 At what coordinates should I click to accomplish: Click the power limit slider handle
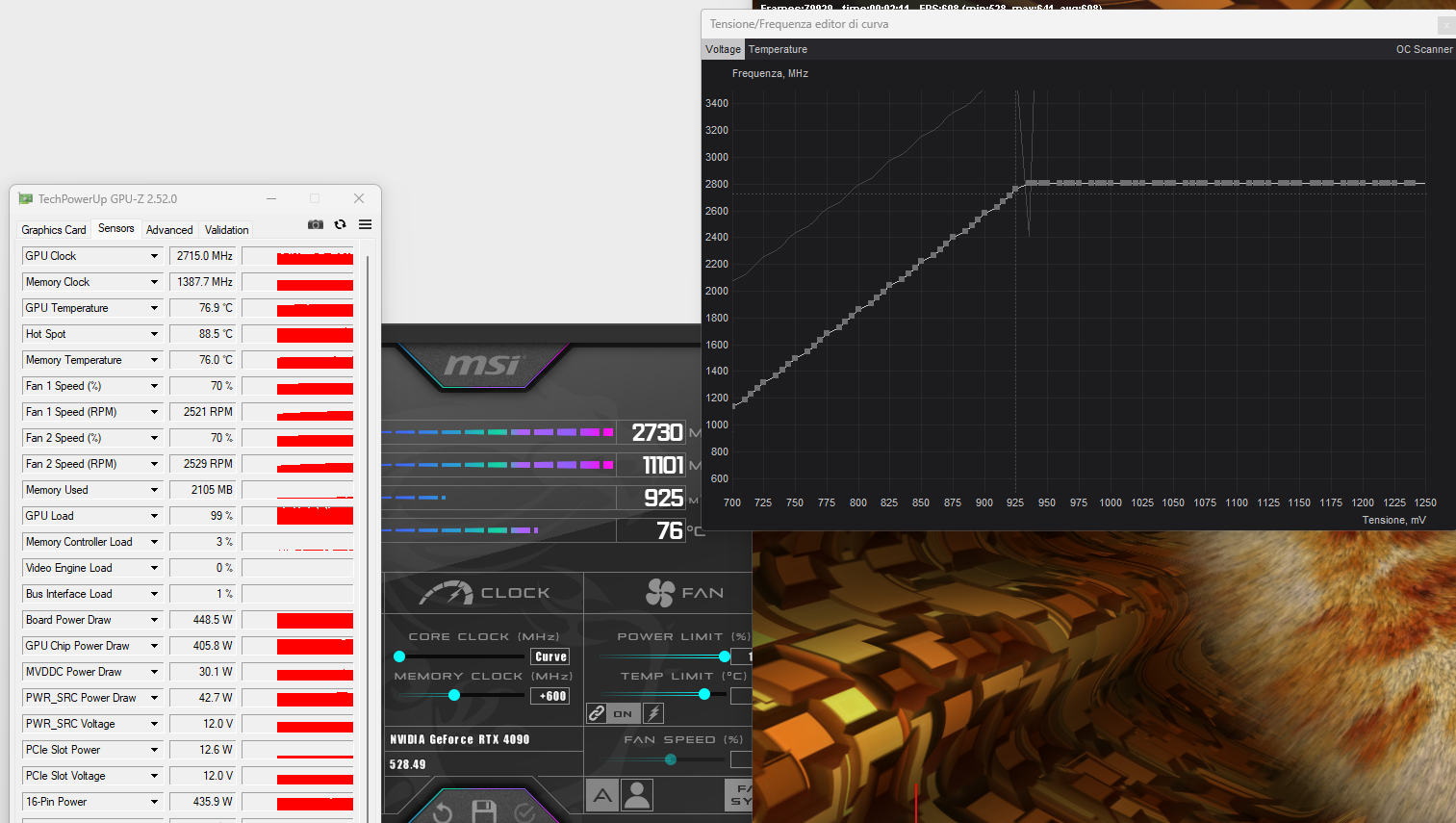[x=725, y=656]
